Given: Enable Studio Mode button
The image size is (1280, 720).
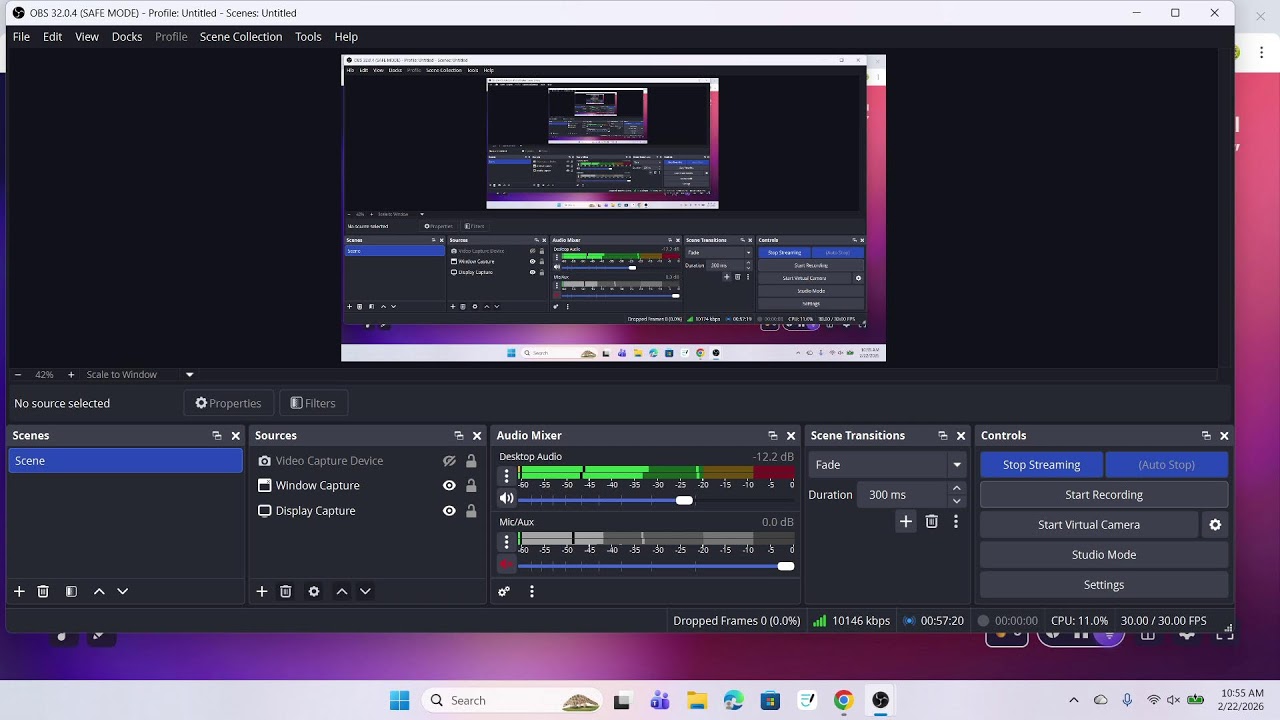Looking at the screenshot, I should click(x=1104, y=554).
